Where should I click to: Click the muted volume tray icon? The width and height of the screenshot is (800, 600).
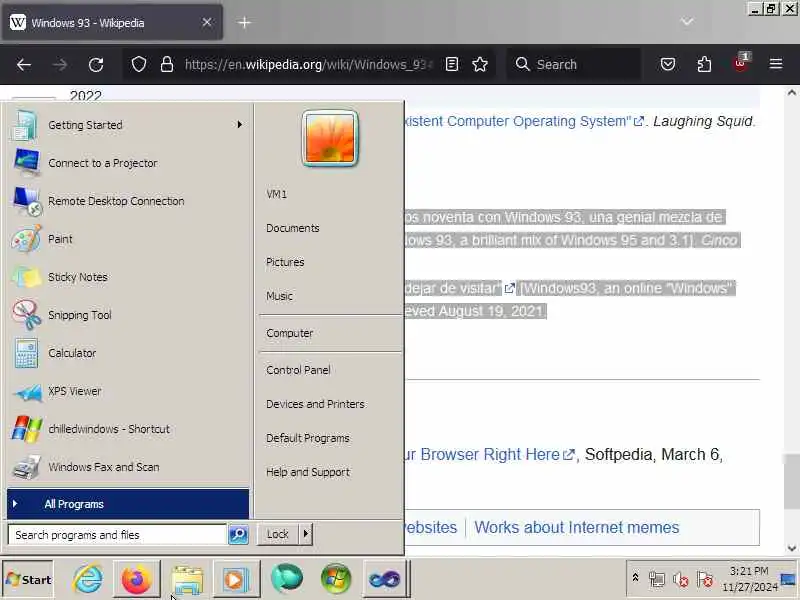click(x=680, y=579)
